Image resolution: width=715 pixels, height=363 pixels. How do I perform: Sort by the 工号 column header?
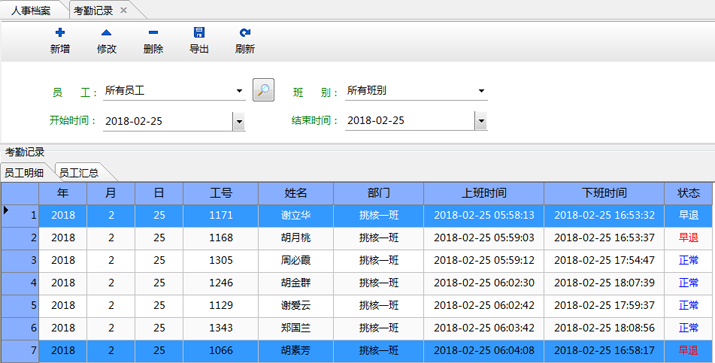(x=221, y=193)
